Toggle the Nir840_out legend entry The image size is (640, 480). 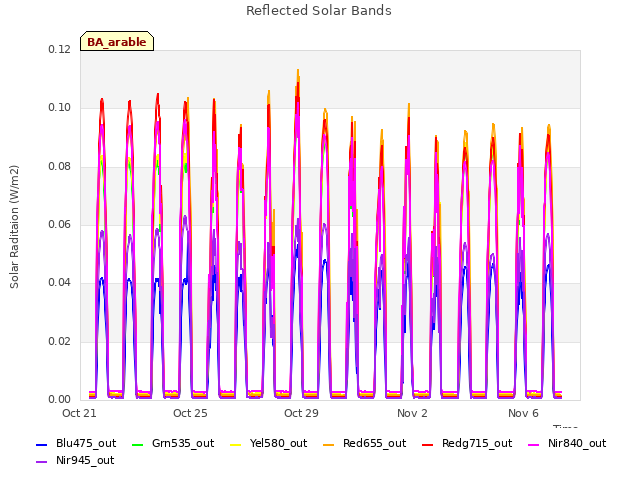point(567,443)
